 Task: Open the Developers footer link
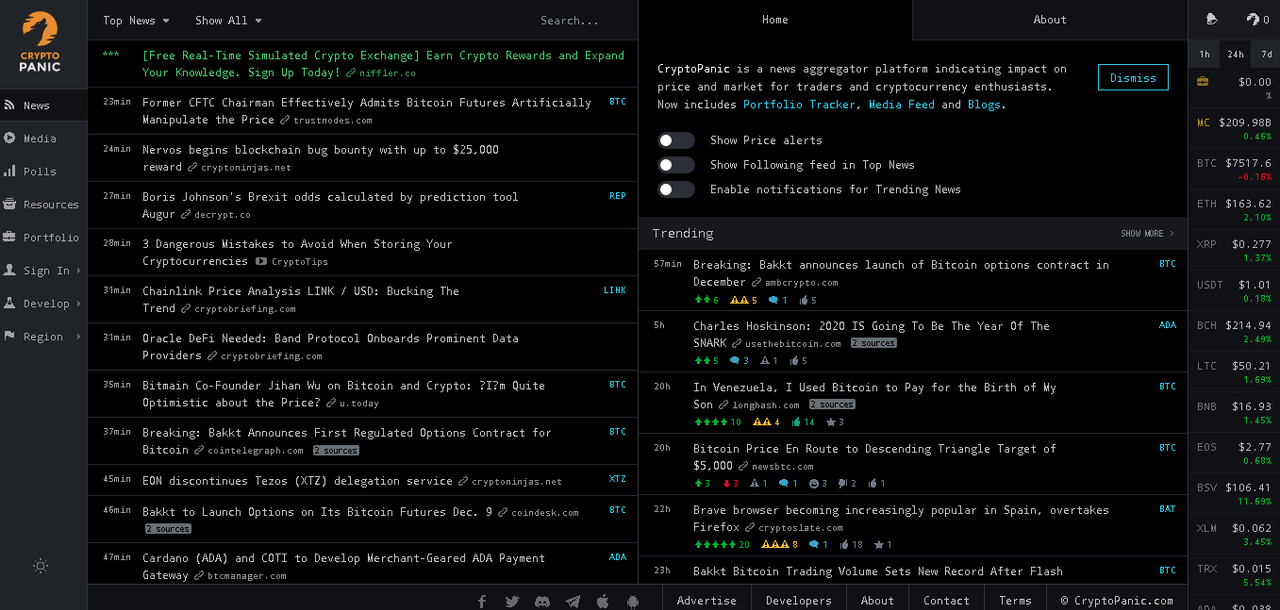point(798,600)
